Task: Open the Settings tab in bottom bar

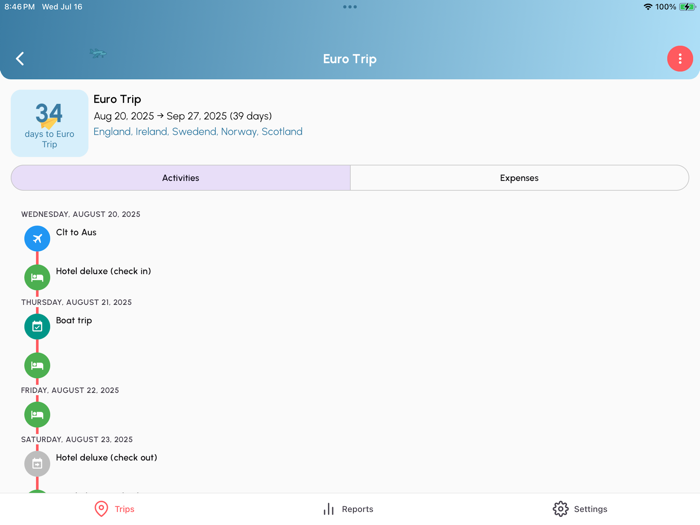Action: click(x=580, y=509)
